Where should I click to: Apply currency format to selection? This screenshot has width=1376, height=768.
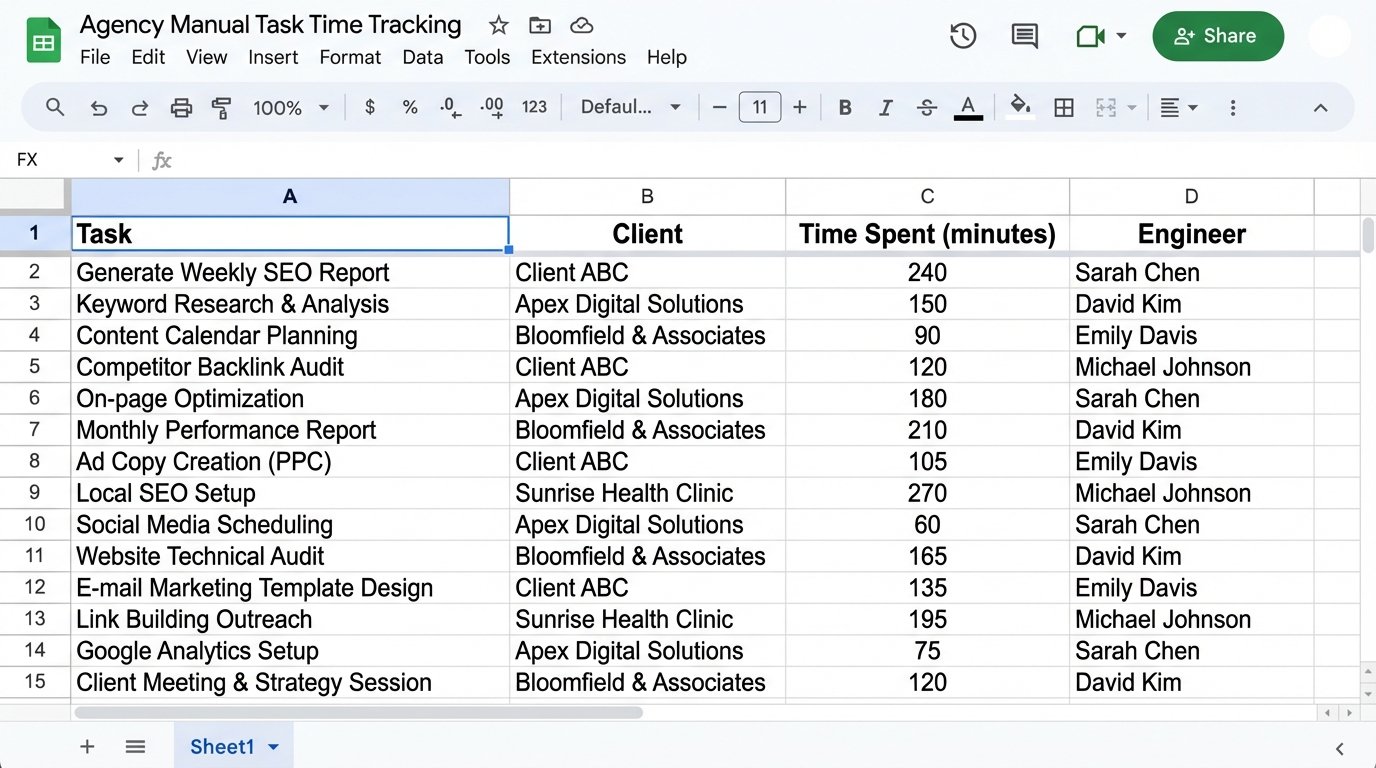tap(369, 107)
